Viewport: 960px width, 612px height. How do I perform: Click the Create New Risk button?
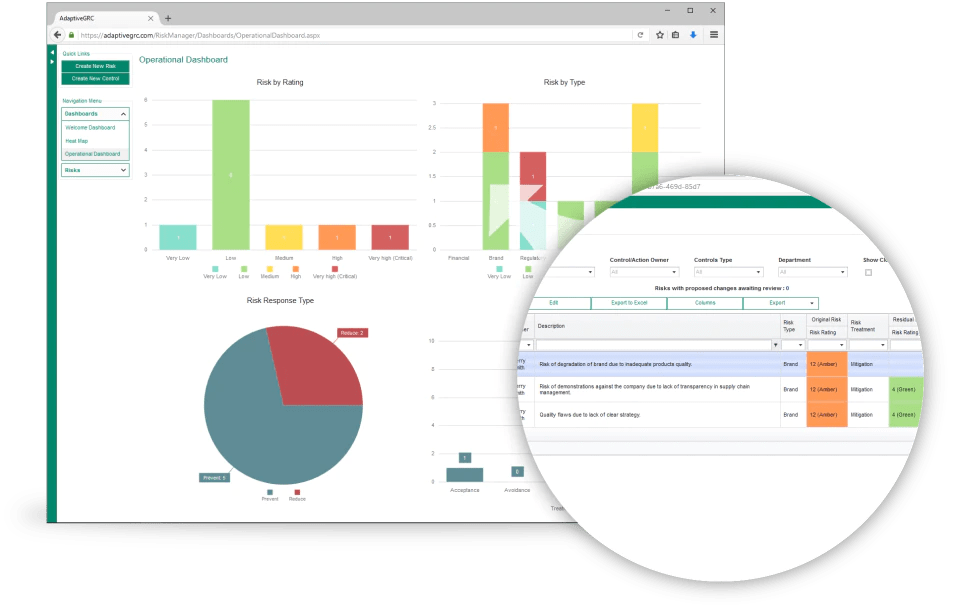(95, 66)
